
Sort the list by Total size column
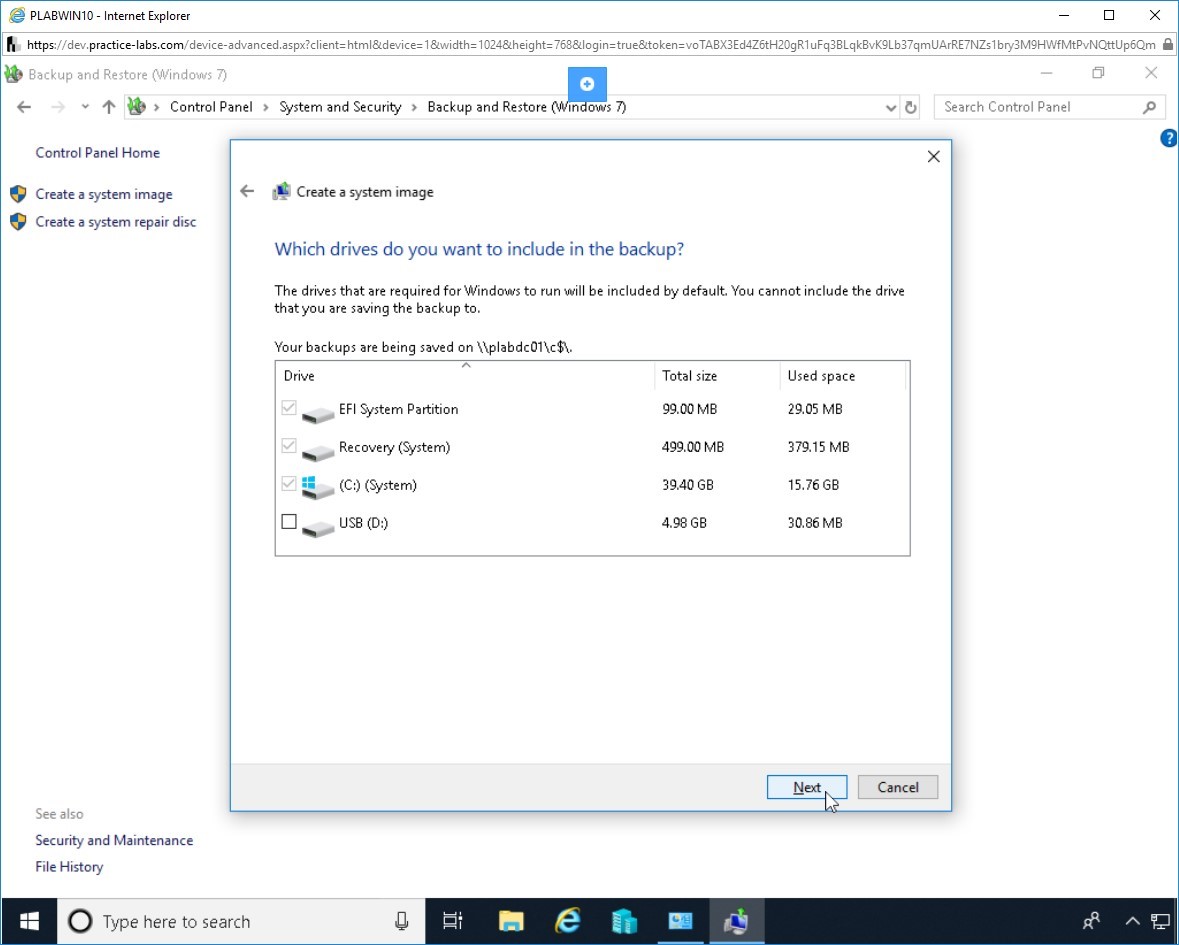[717, 375]
